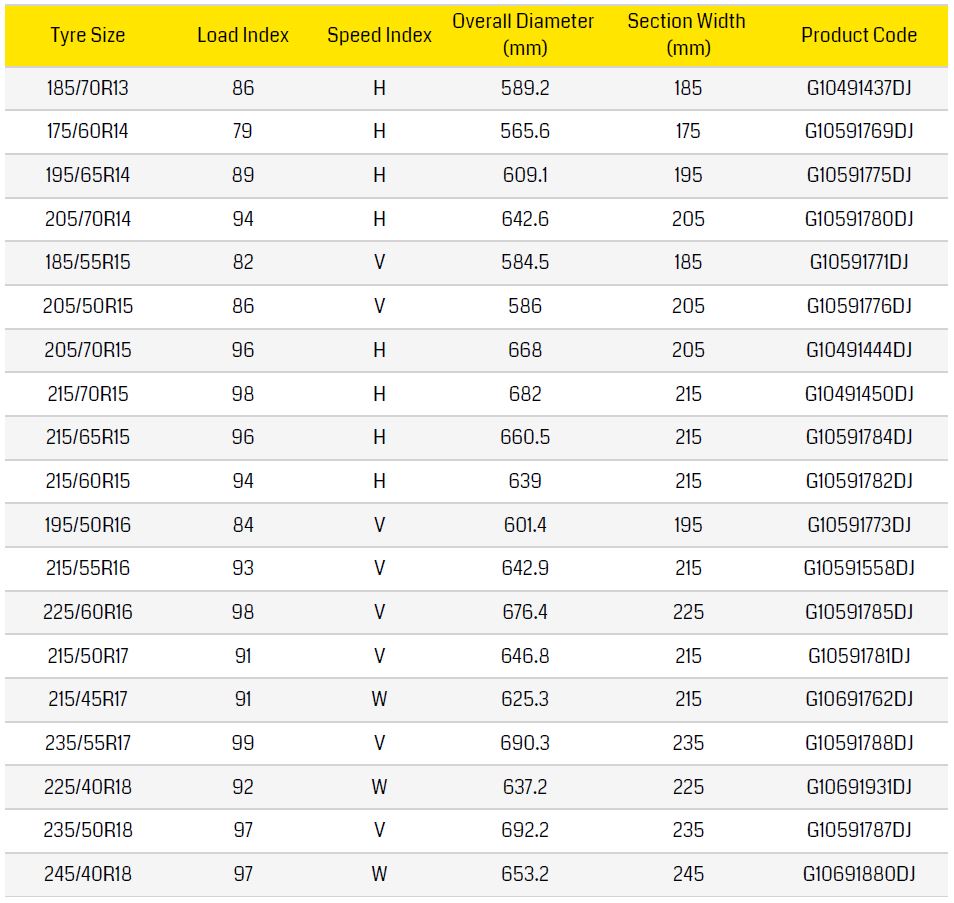The image size is (954, 903).
Task: Click the Speed Index header cell
Action: [x=379, y=35]
